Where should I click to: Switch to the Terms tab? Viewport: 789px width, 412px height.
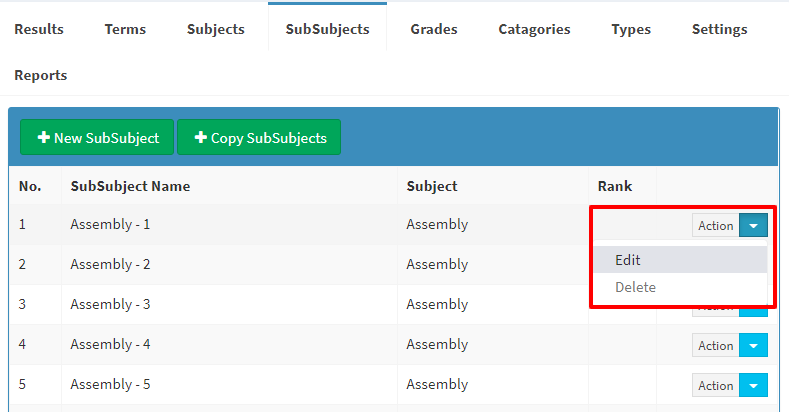(x=125, y=29)
